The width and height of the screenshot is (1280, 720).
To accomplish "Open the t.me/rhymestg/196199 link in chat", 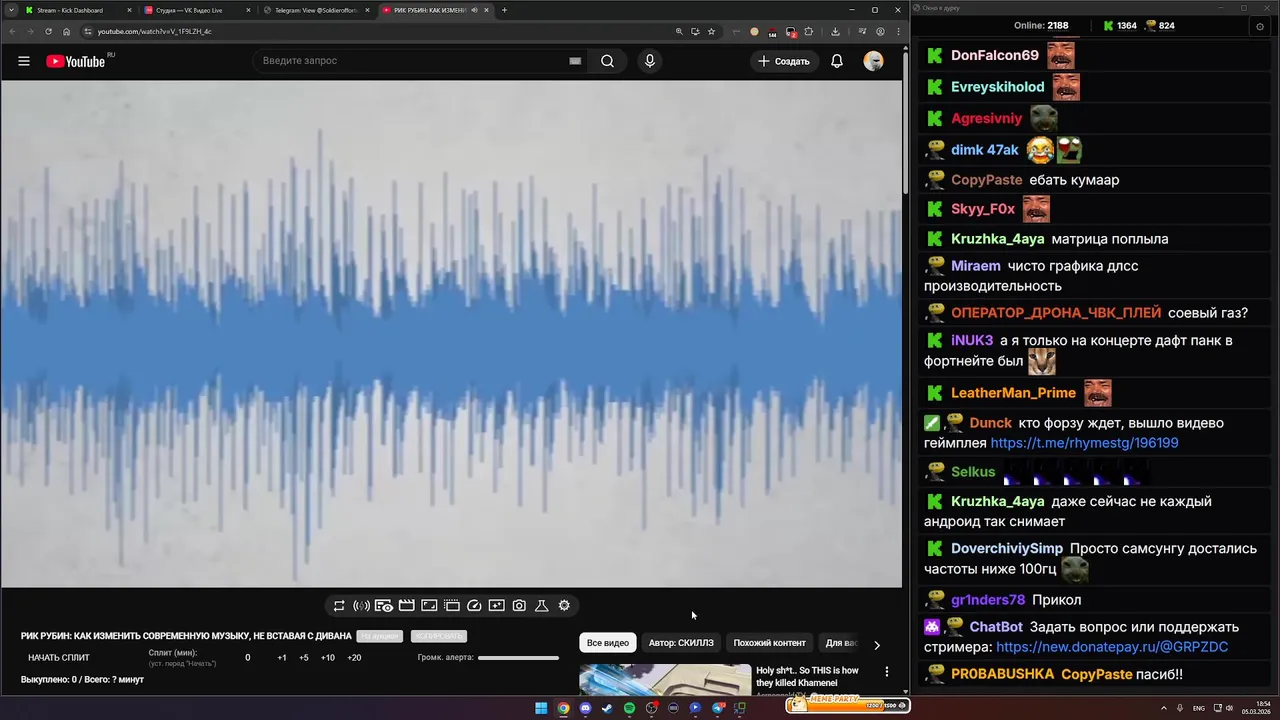I will point(1084,443).
